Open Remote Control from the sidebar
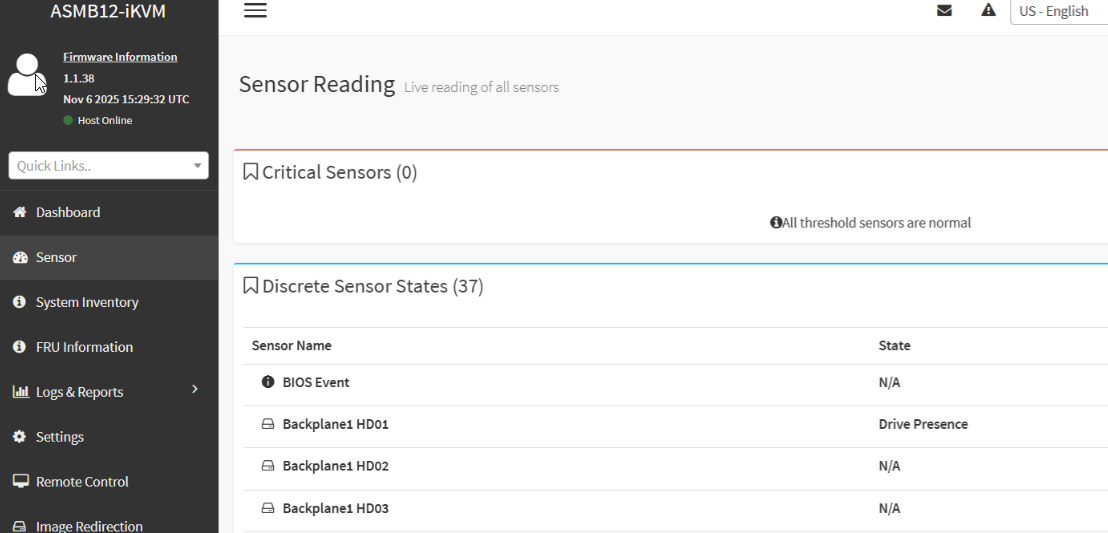The image size is (1108, 533). (82, 482)
